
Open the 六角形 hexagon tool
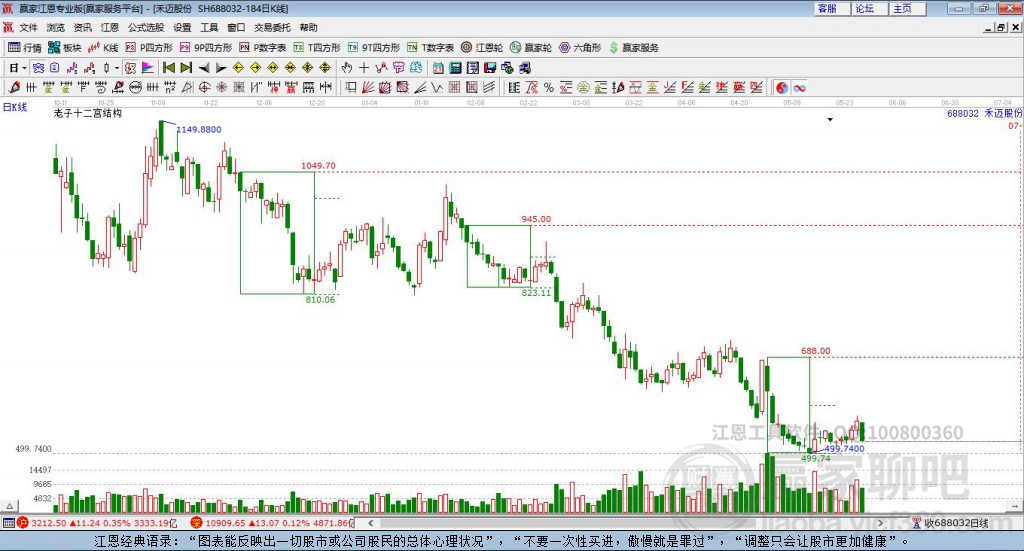580,48
